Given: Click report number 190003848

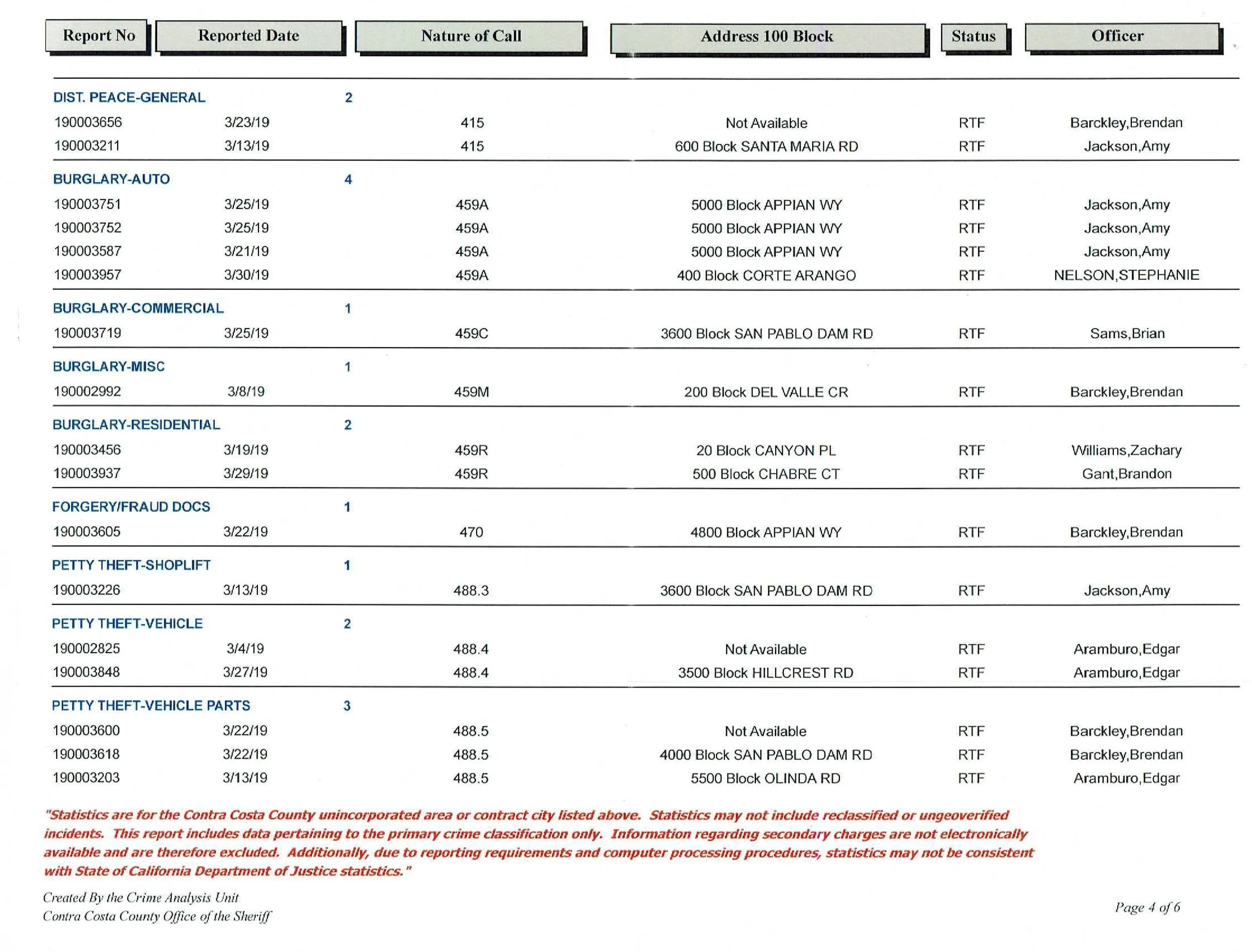Looking at the screenshot, I should [x=86, y=673].
